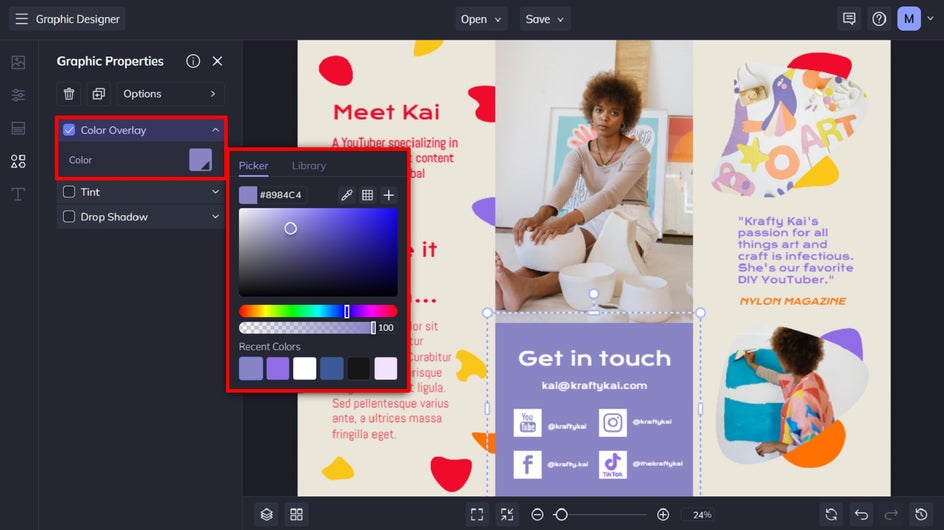Click the Meet Kai heading text
944x530 pixels.
click(x=387, y=112)
